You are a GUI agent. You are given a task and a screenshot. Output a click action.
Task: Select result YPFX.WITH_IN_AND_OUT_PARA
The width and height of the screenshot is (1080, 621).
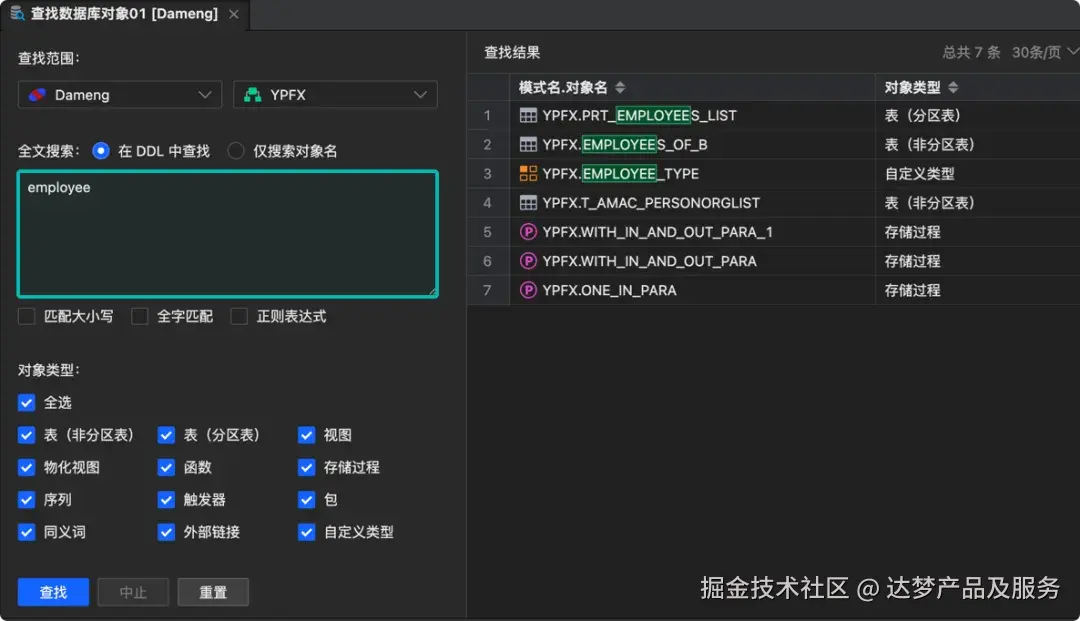(650, 261)
